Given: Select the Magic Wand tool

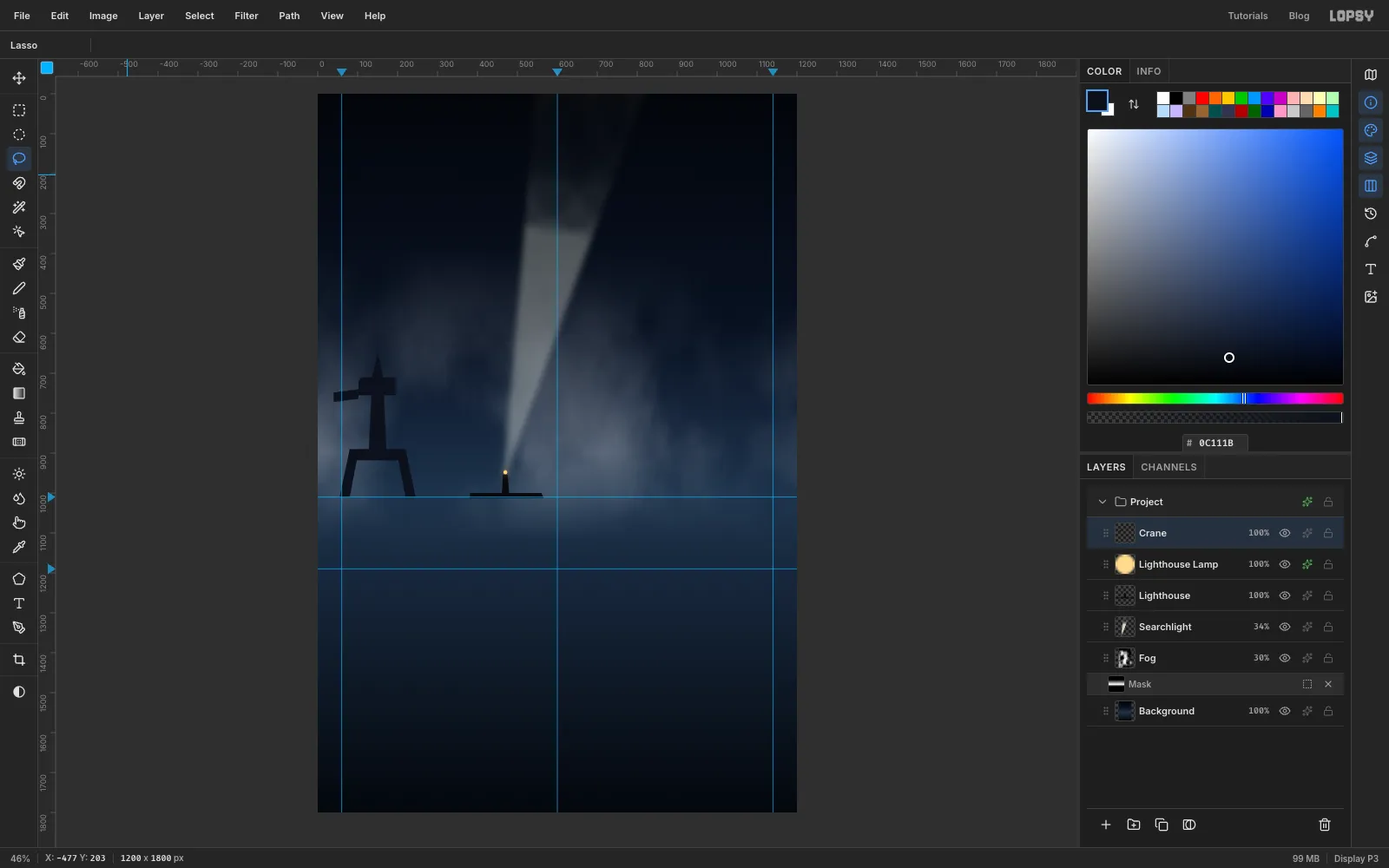Looking at the screenshot, I should pyautogui.click(x=19, y=207).
